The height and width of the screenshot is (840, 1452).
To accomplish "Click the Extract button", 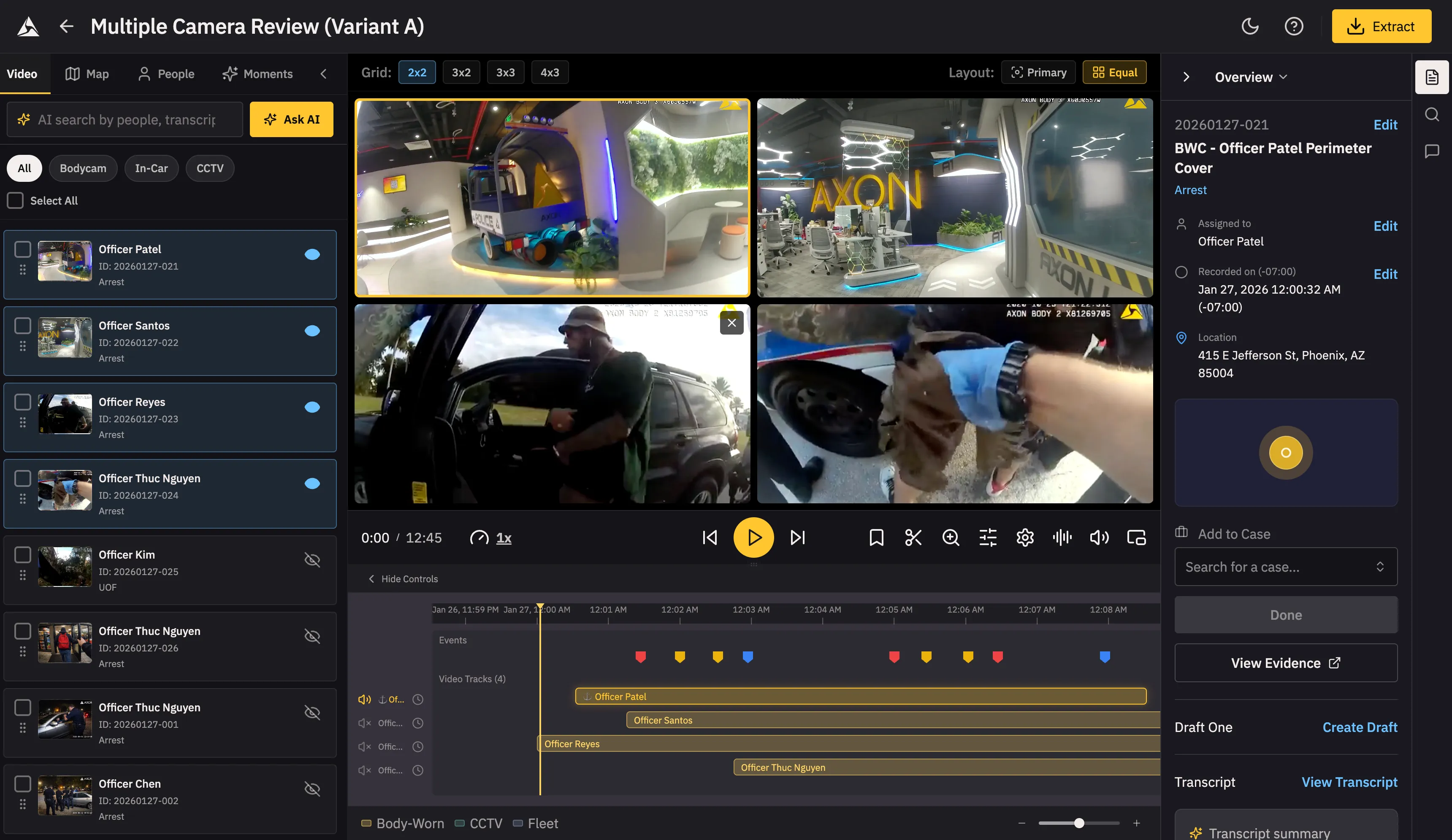I will tap(1381, 27).
